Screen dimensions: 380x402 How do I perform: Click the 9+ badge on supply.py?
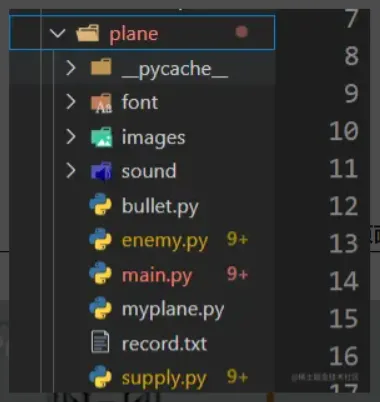pyautogui.click(x=237, y=377)
